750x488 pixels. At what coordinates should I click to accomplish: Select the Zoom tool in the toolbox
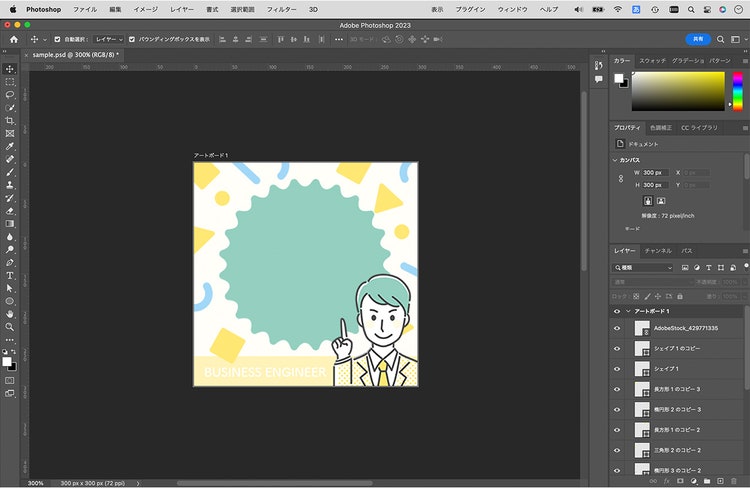10,327
